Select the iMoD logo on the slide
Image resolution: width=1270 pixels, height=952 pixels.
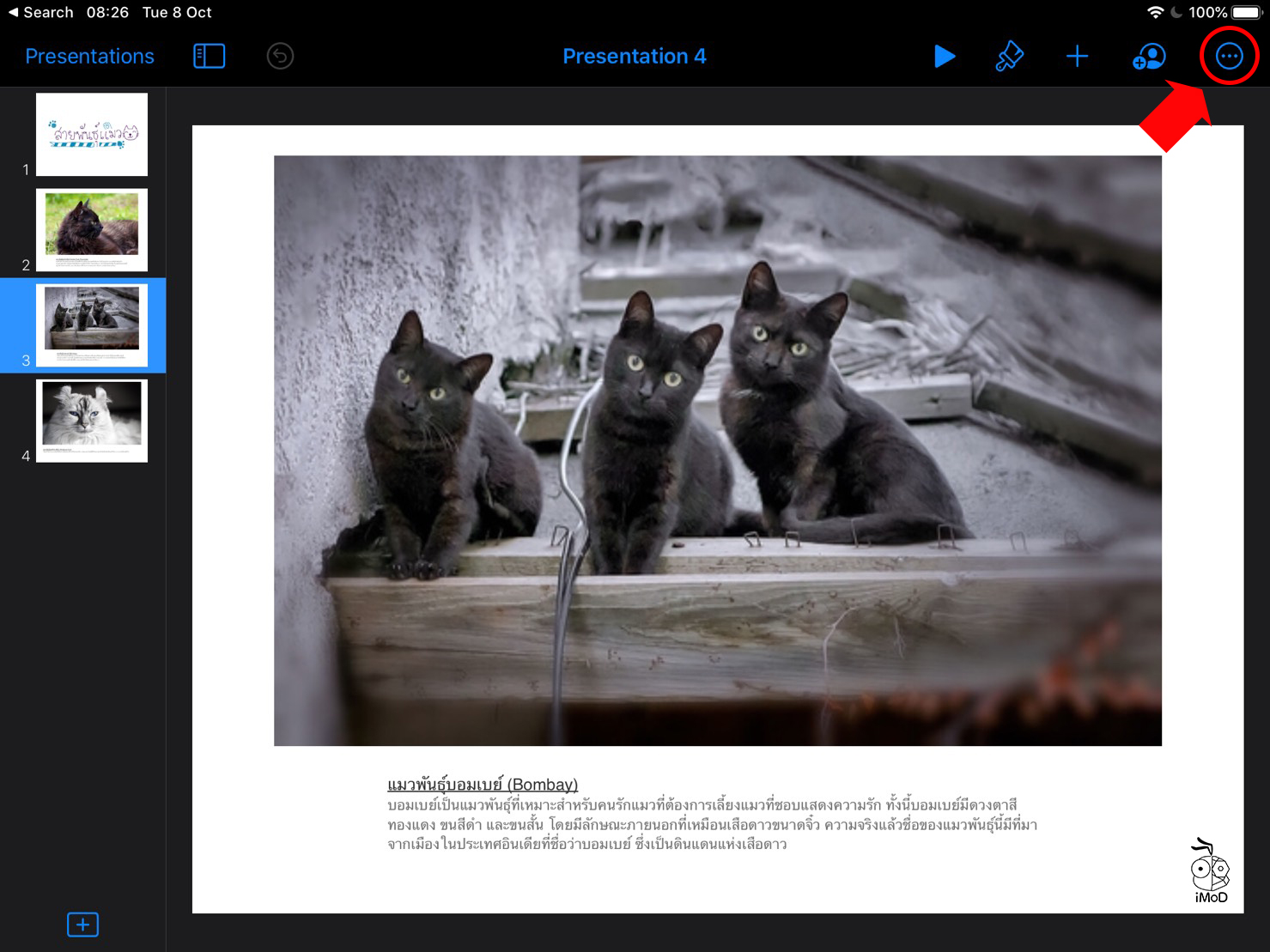1210,871
